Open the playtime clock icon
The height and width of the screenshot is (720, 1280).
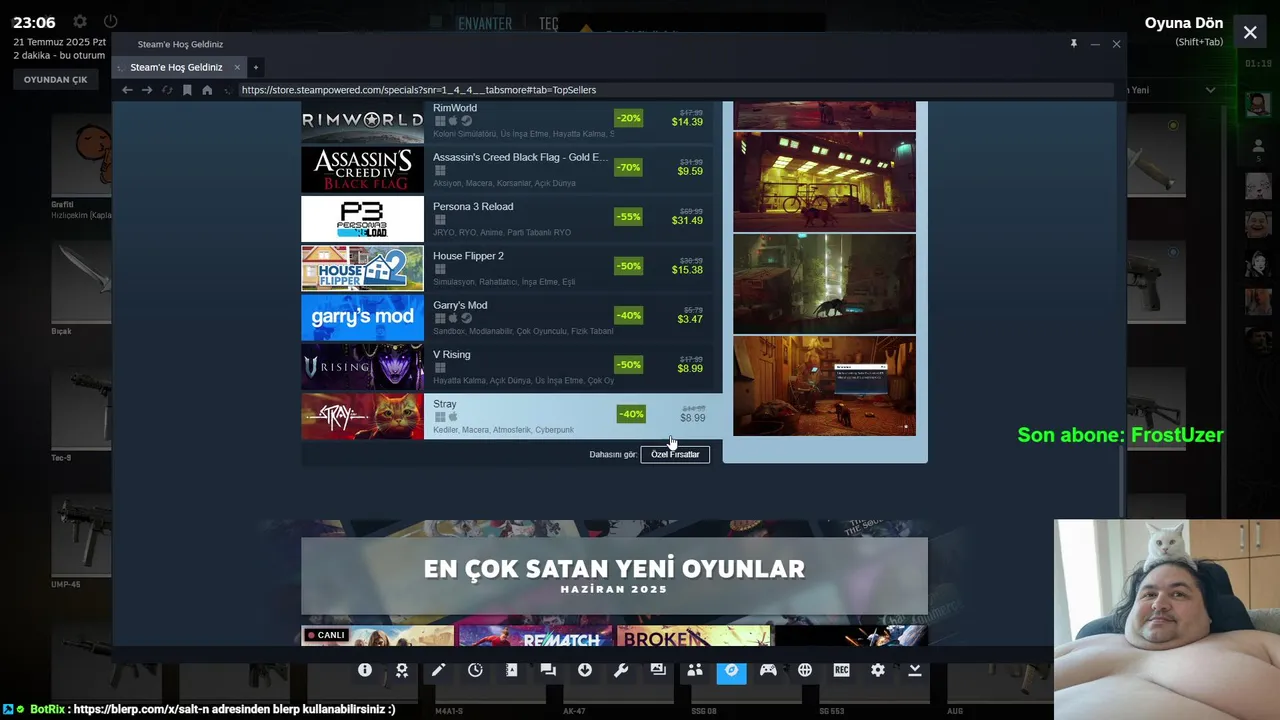[475, 670]
